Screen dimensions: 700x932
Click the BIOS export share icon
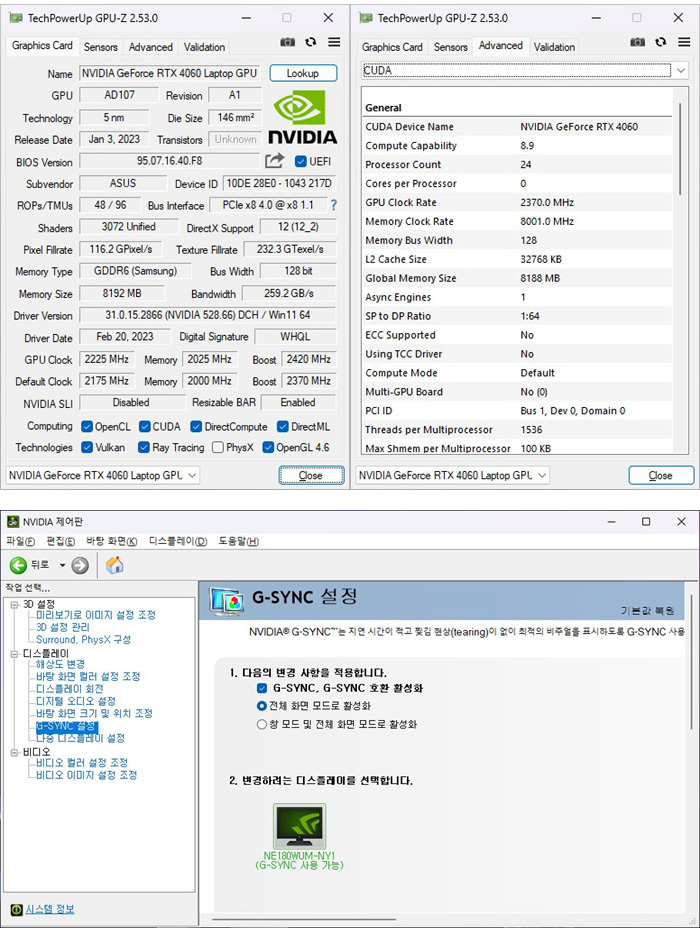[275, 160]
